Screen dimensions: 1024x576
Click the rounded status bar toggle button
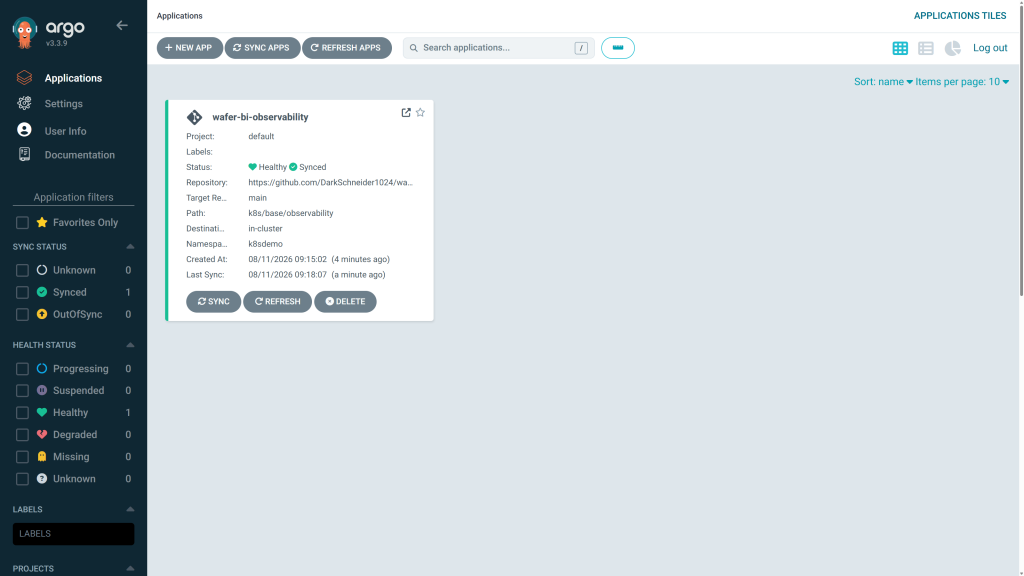pyautogui.click(x=618, y=48)
